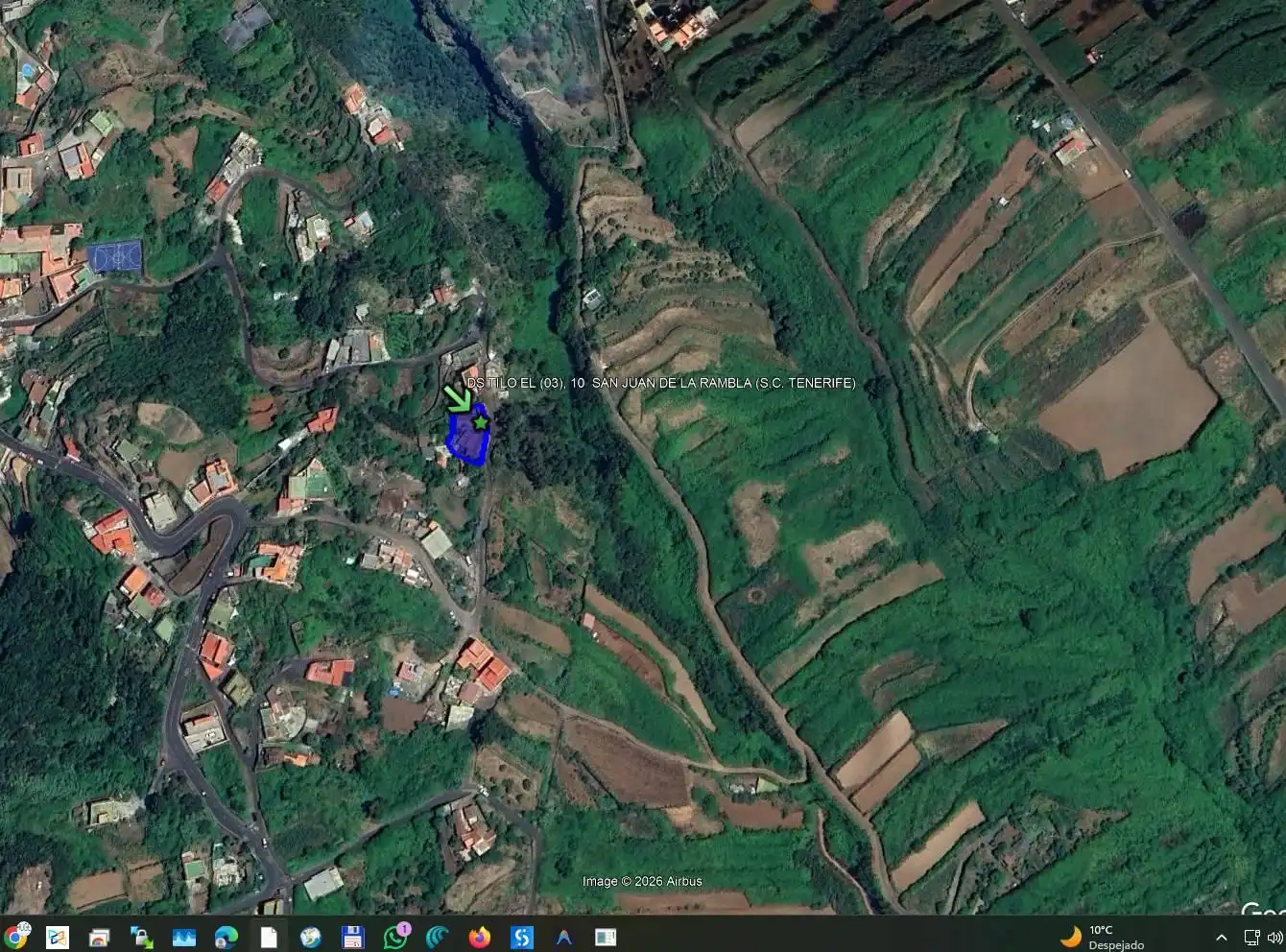Check the network status tray icon
Viewport: 1286px width, 952px height.
tap(1251, 937)
